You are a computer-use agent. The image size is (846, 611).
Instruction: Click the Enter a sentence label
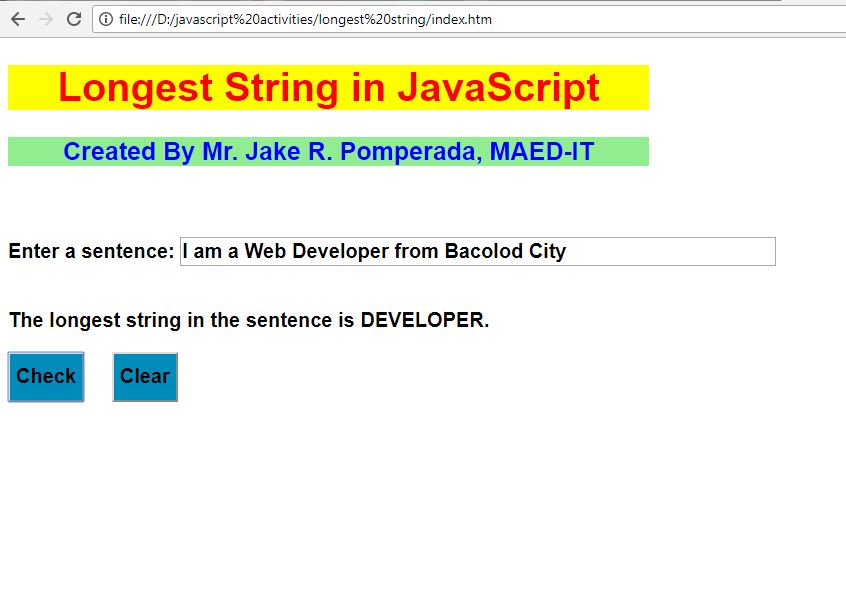[x=90, y=251]
